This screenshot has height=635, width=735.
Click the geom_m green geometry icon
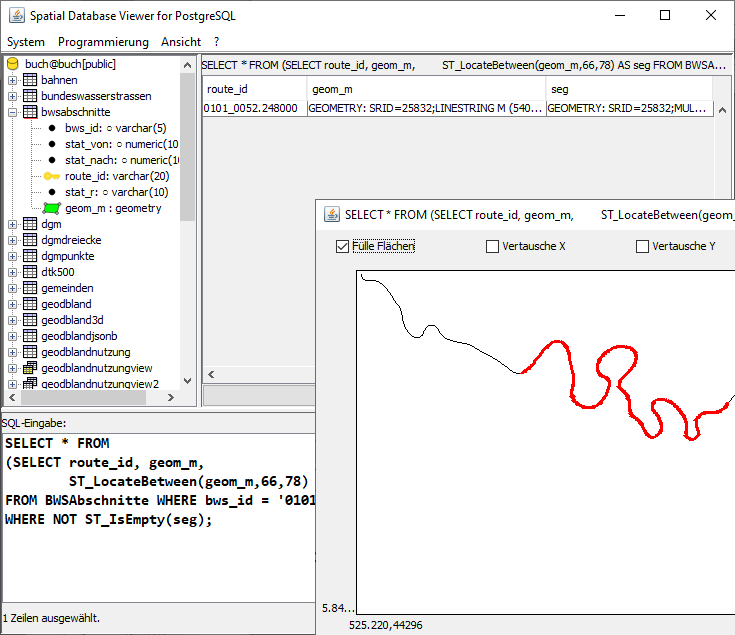pyautogui.click(x=52, y=208)
